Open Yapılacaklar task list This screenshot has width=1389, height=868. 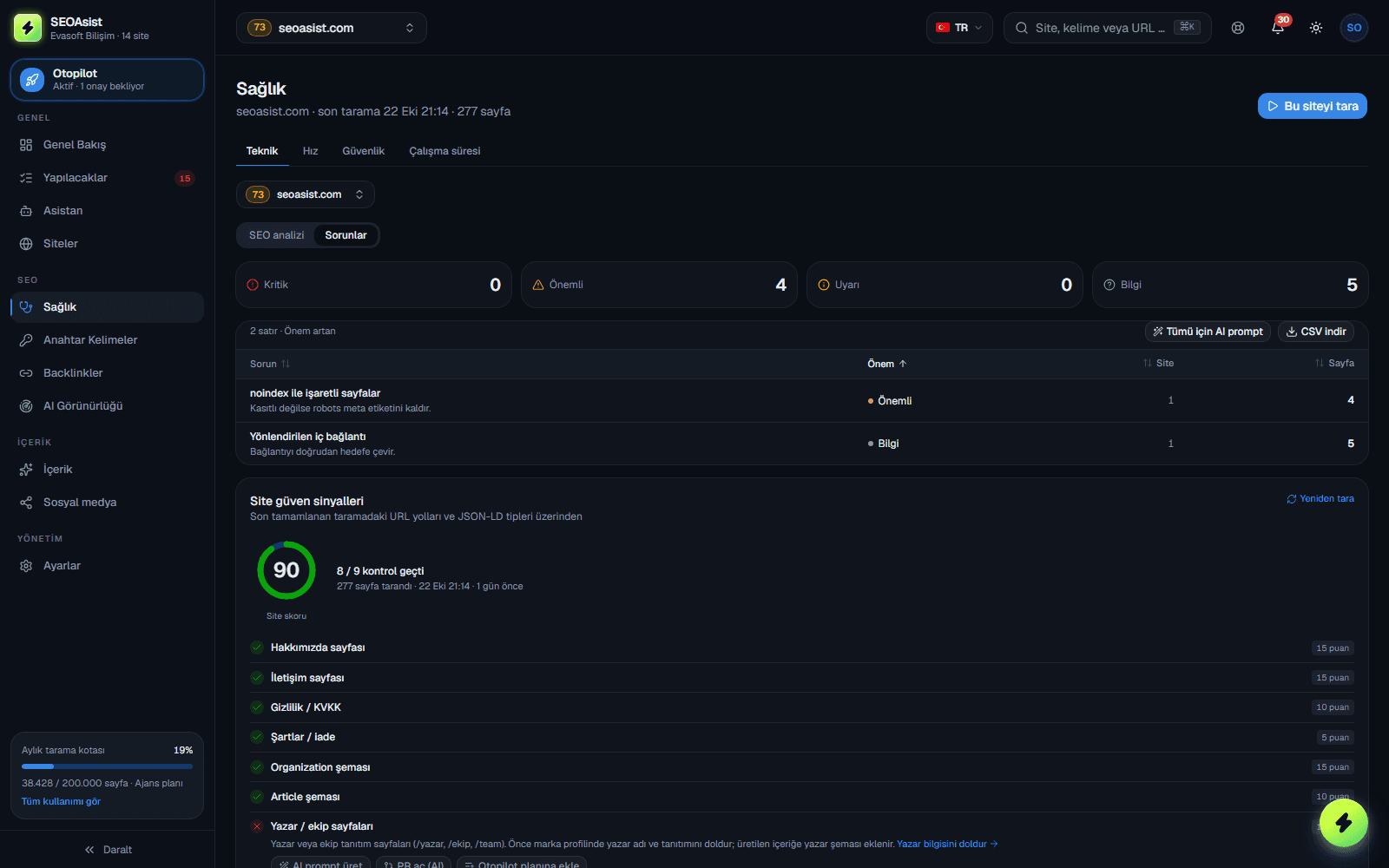click(x=107, y=178)
